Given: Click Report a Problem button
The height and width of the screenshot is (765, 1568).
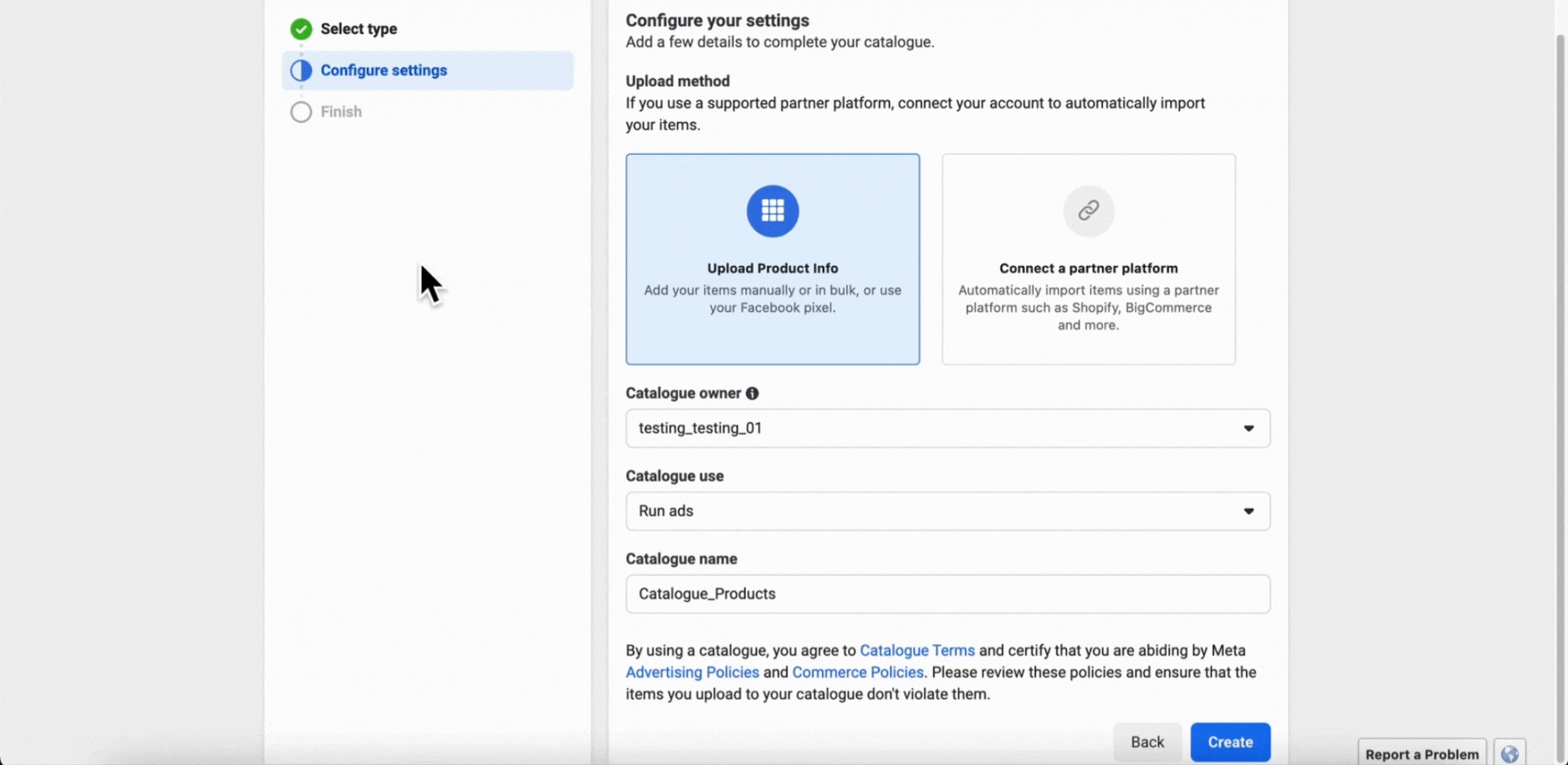Looking at the screenshot, I should click(1422, 753).
